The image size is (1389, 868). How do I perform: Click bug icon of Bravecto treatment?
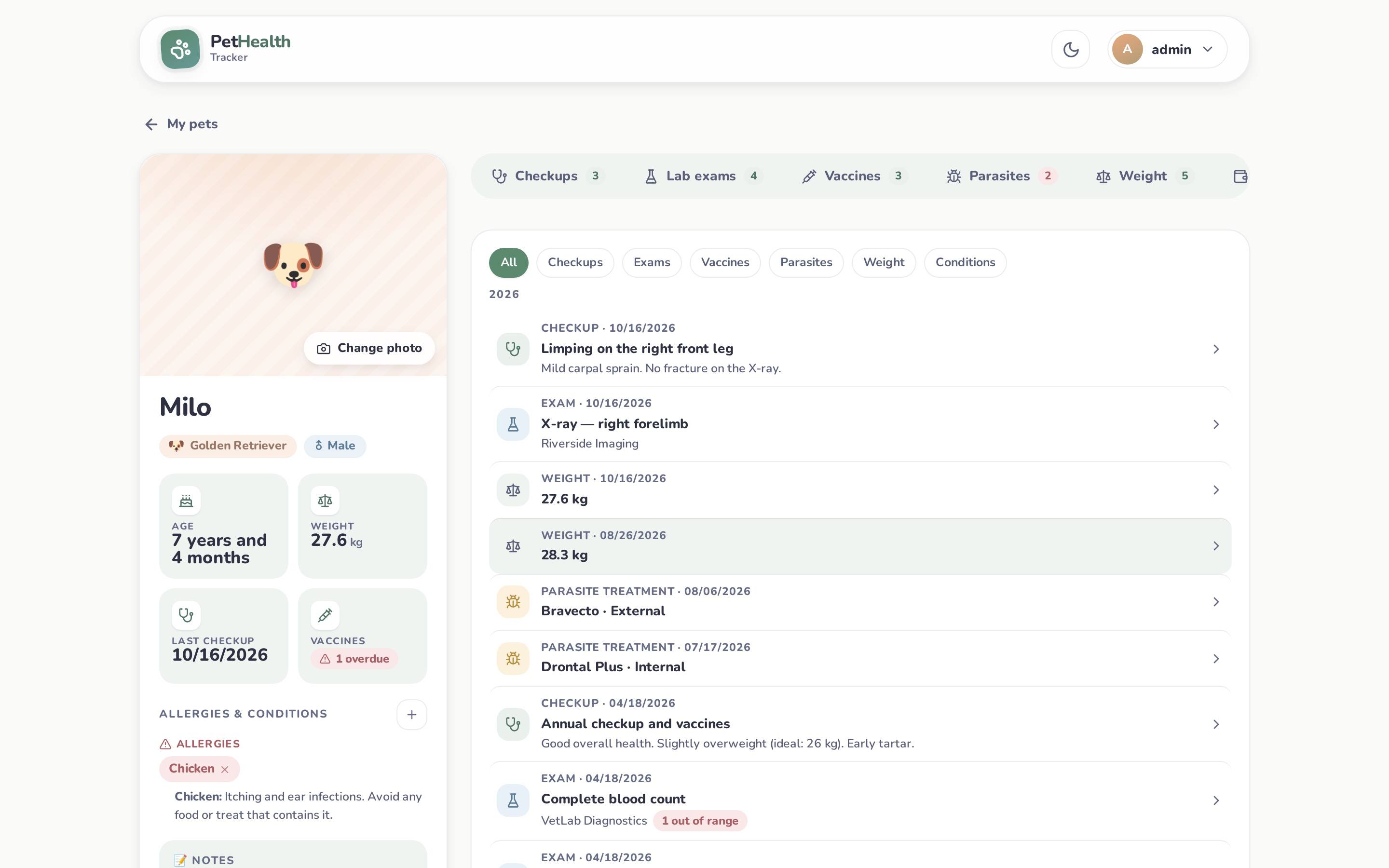click(x=513, y=602)
